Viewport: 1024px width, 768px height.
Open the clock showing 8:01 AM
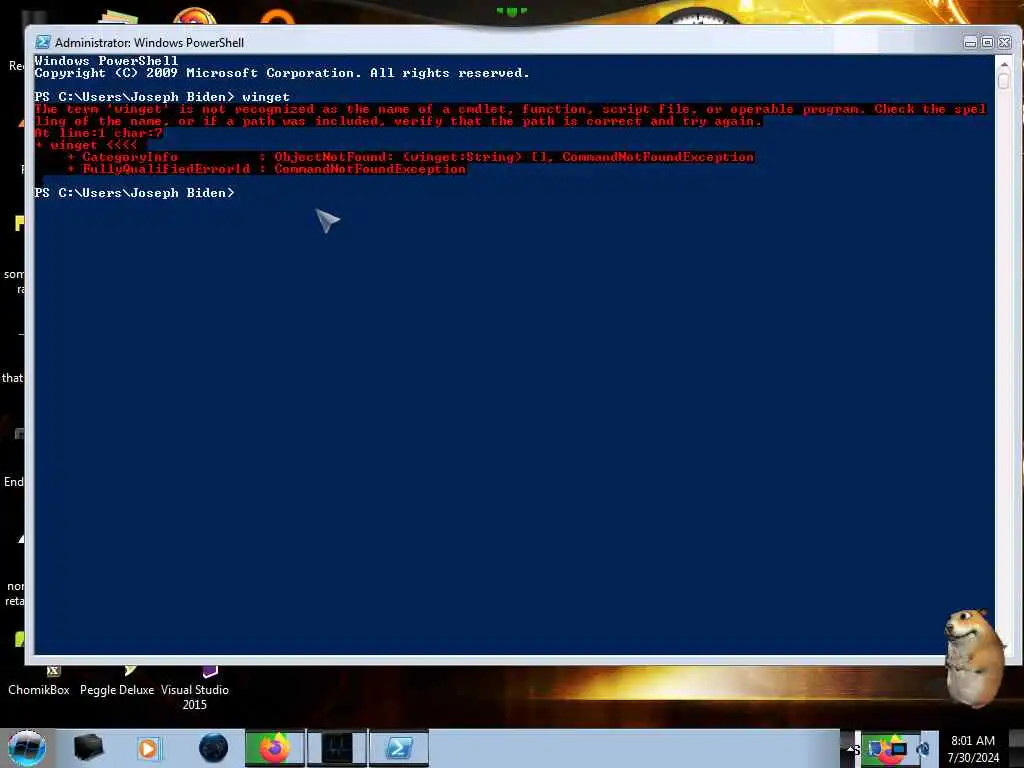click(x=973, y=749)
